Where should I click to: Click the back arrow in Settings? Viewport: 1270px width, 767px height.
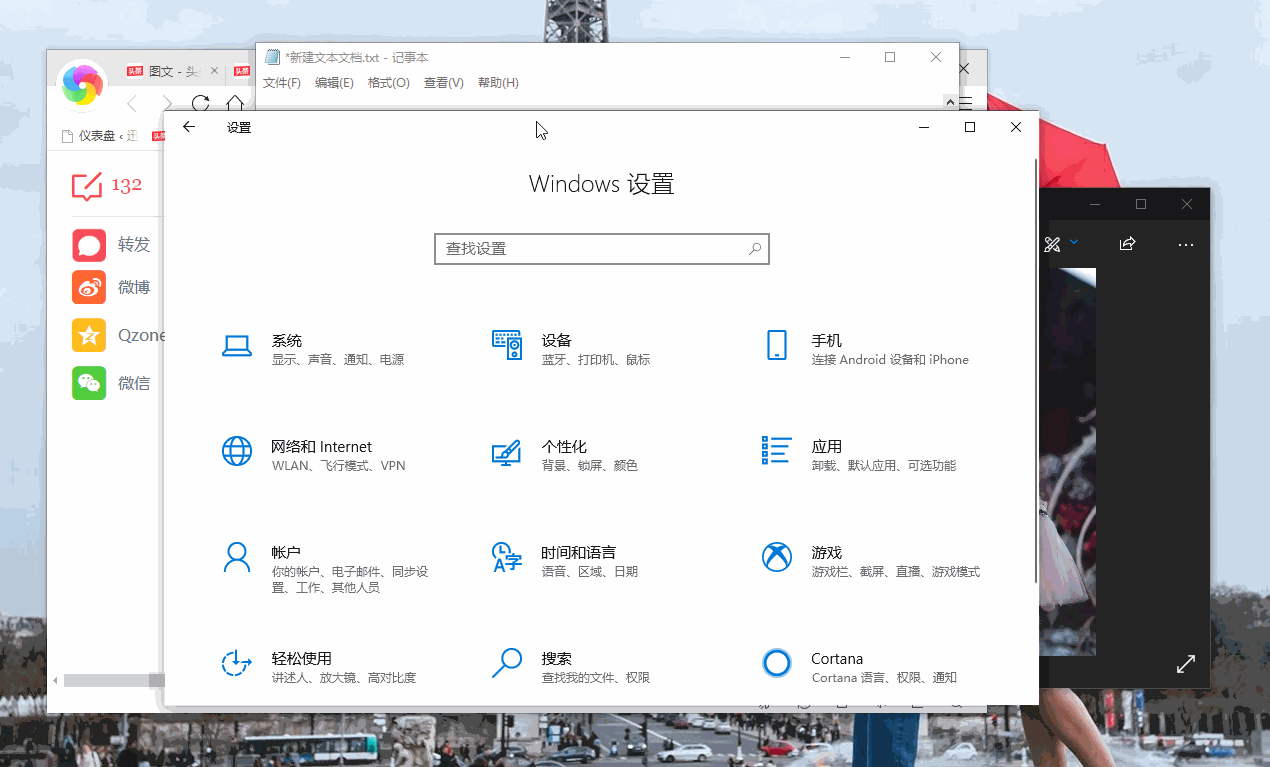point(189,127)
